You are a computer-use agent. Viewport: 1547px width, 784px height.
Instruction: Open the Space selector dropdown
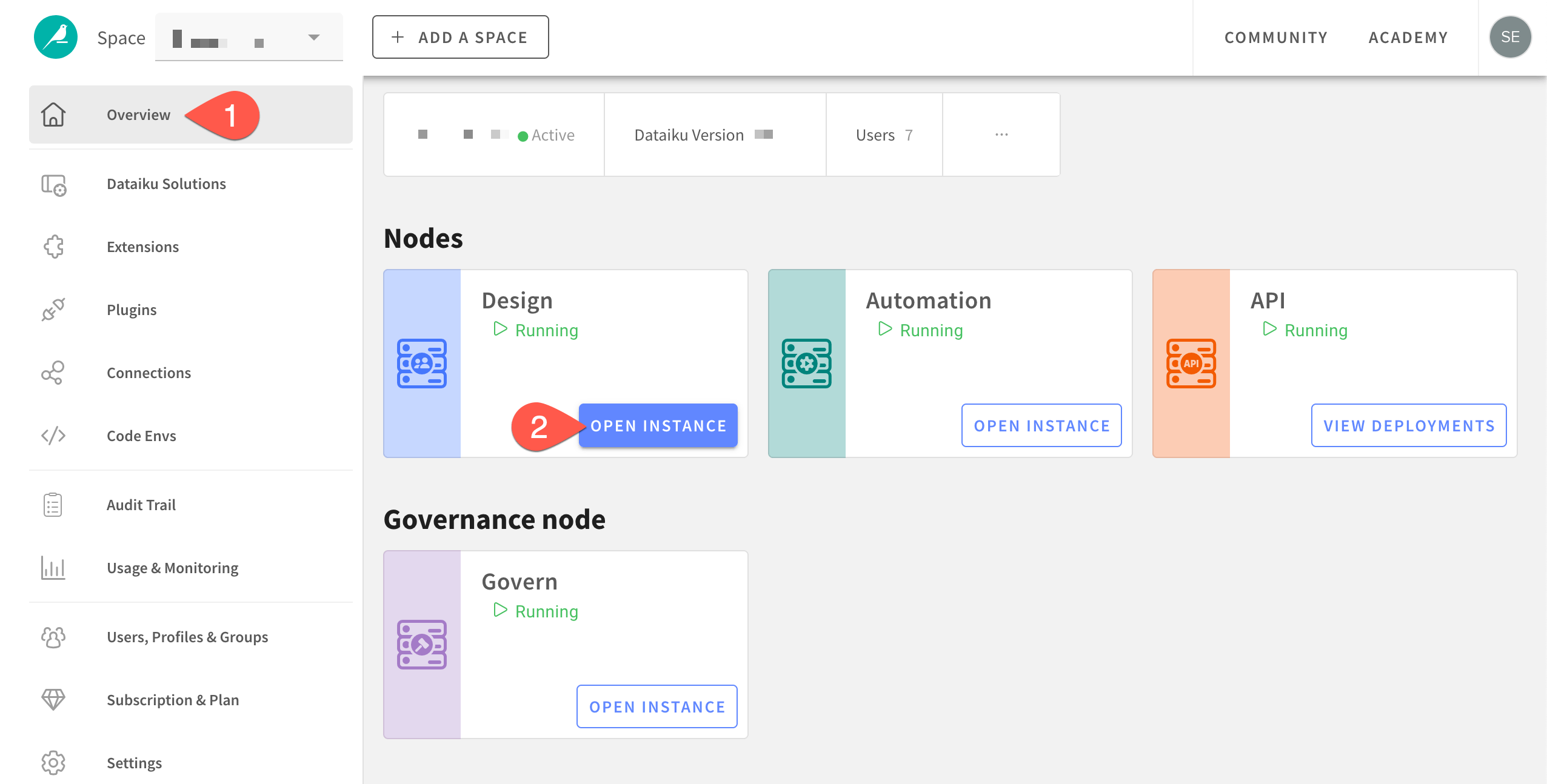point(249,37)
